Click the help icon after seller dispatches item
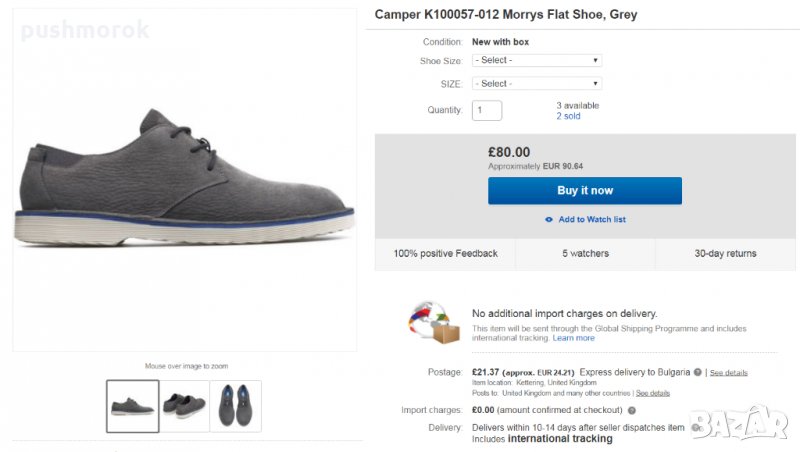The width and height of the screenshot is (800, 452). click(695, 427)
